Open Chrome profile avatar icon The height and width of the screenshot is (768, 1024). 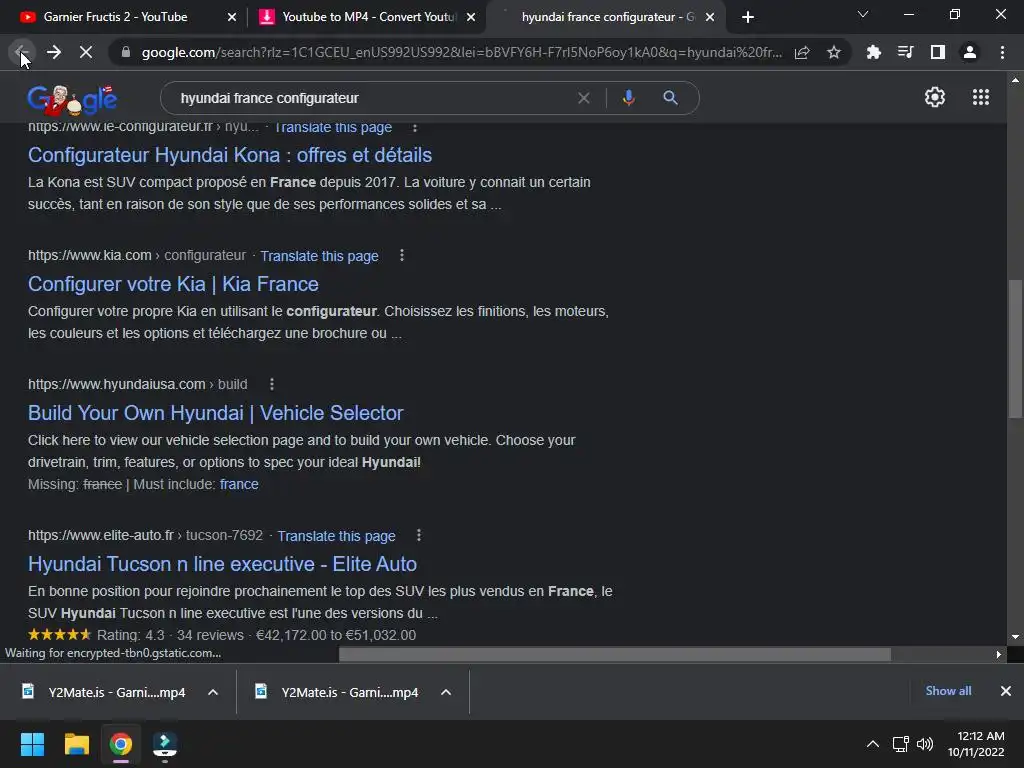click(x=970, y=52)
